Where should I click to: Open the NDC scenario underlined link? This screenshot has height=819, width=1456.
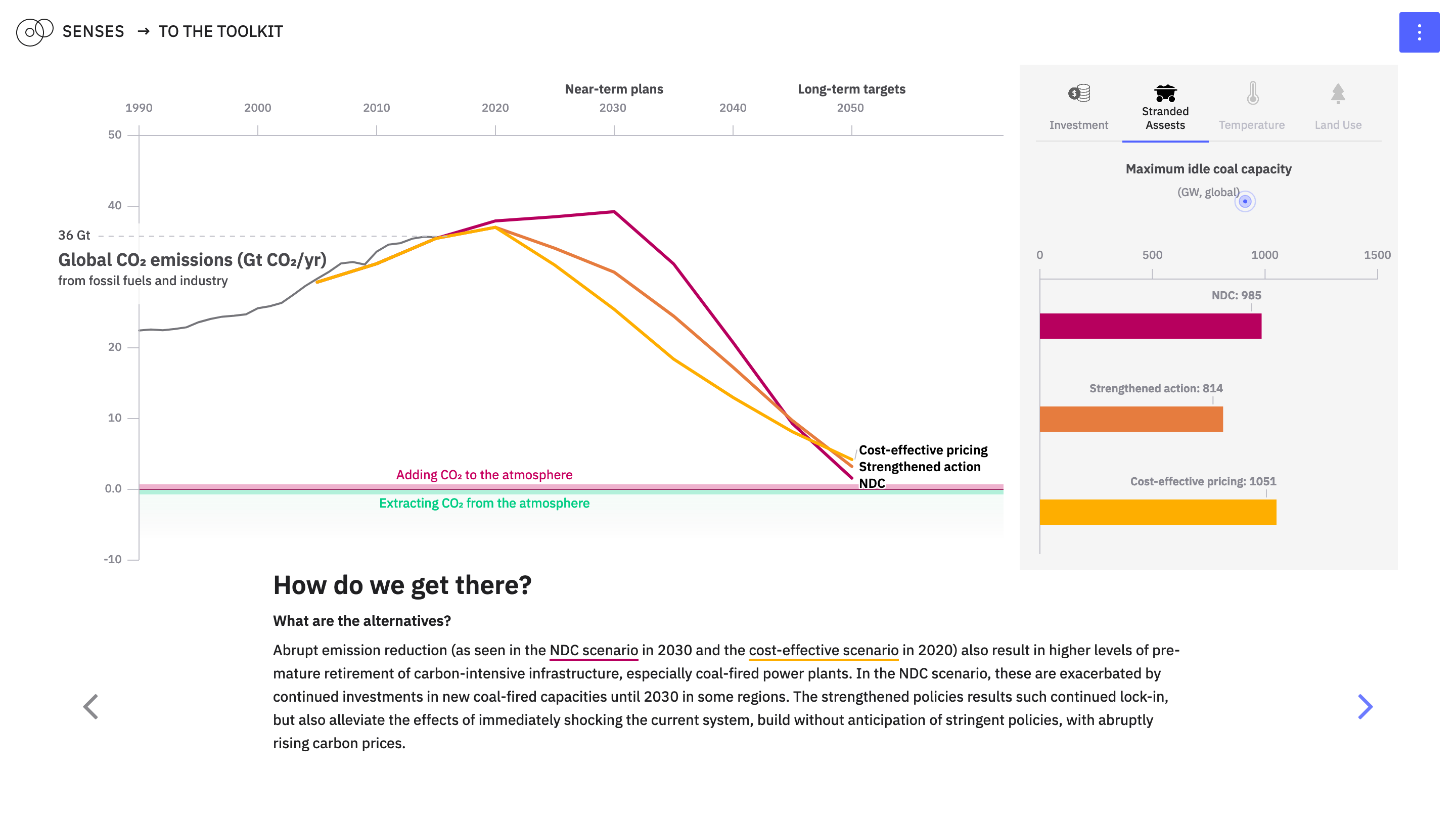click(x=594, y=650)
